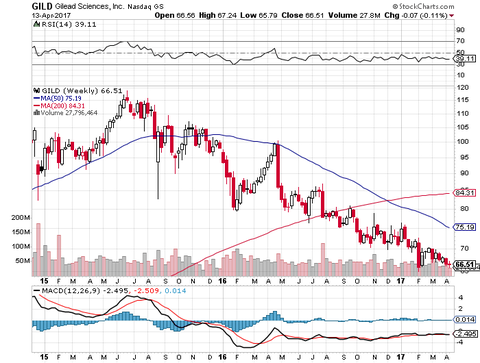Viewport: 480px width, 363px height.
Task: Click the Nasdaq GS exchange label
Action: coord(145,7)
